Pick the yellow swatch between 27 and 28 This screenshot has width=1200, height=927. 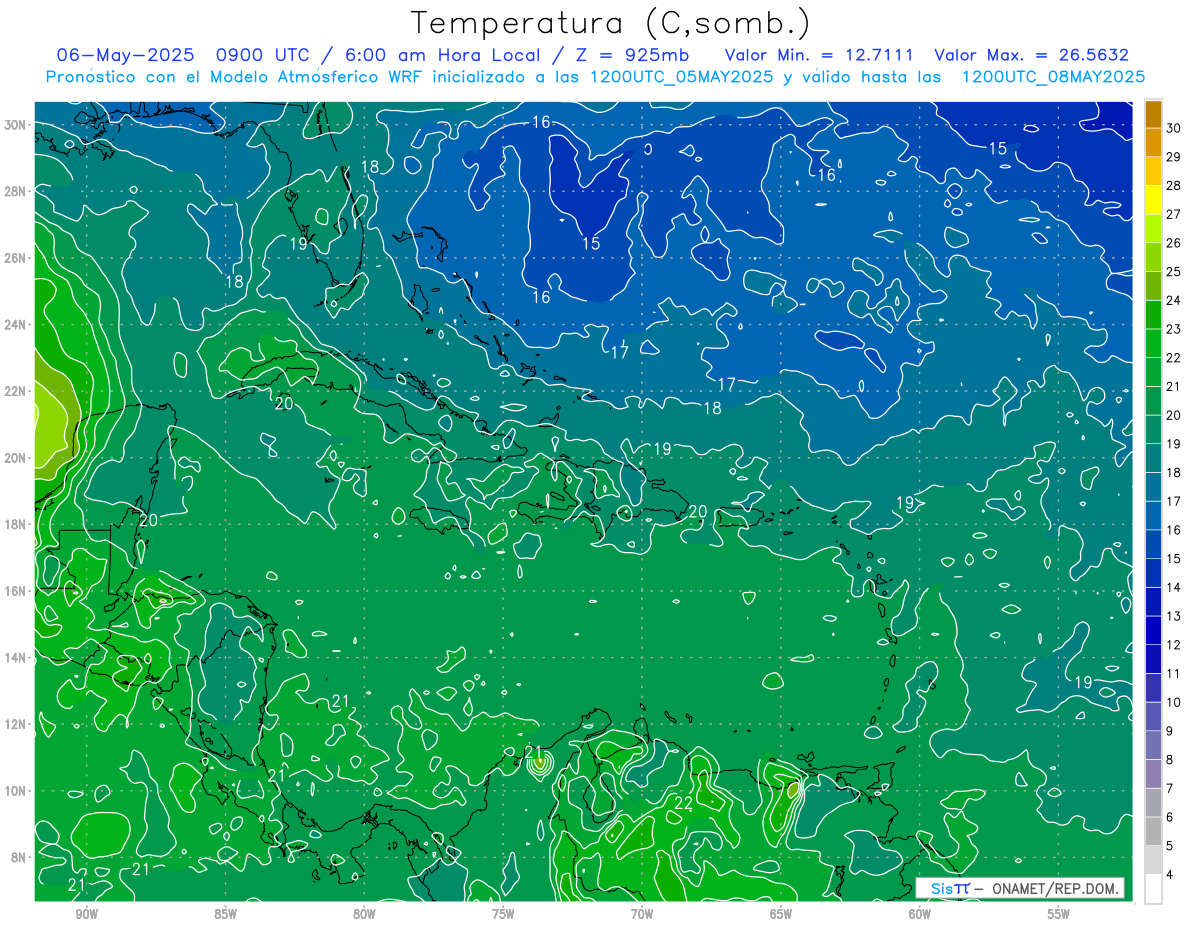tap(1153, 200)
